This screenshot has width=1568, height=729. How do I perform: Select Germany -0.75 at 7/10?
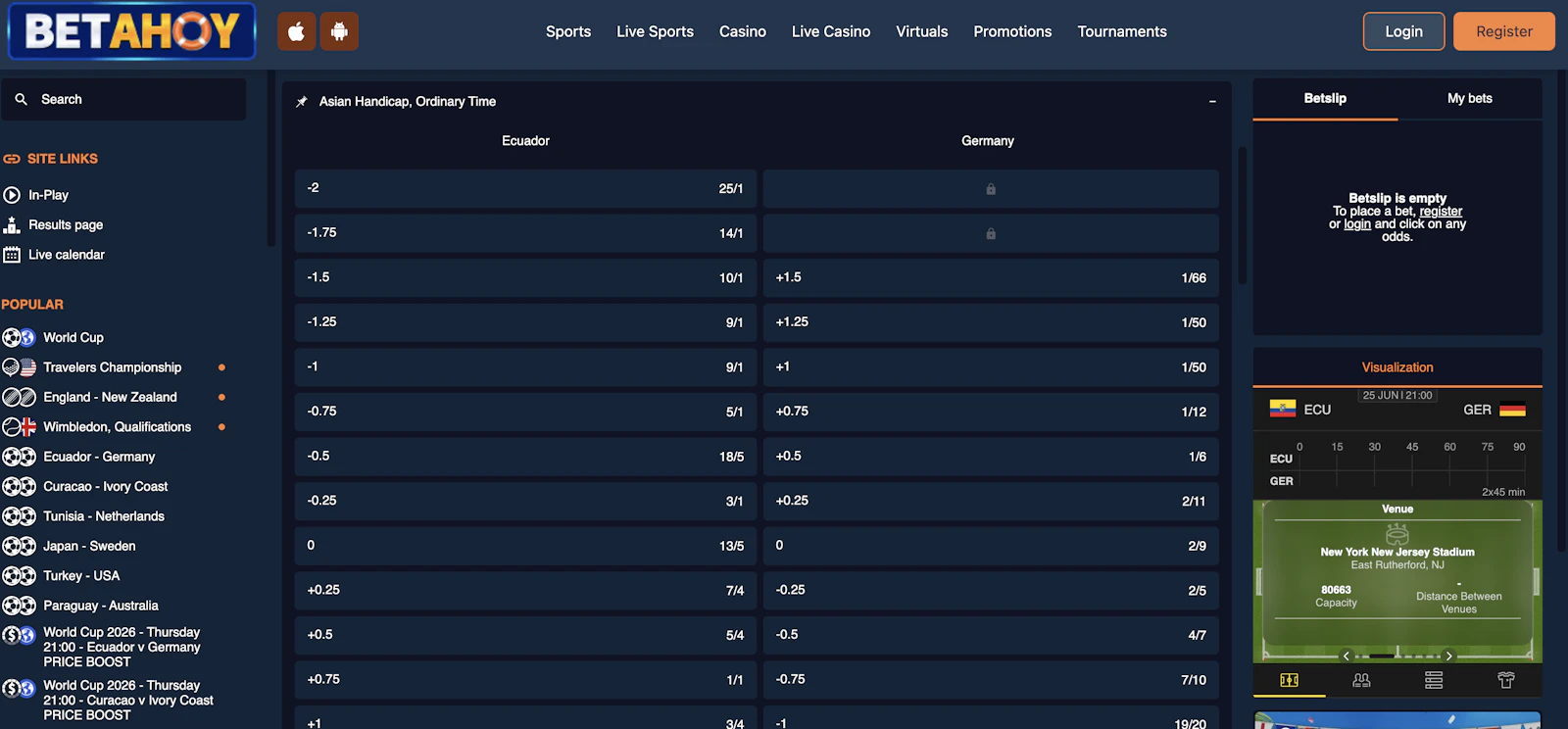pos(991,680)
